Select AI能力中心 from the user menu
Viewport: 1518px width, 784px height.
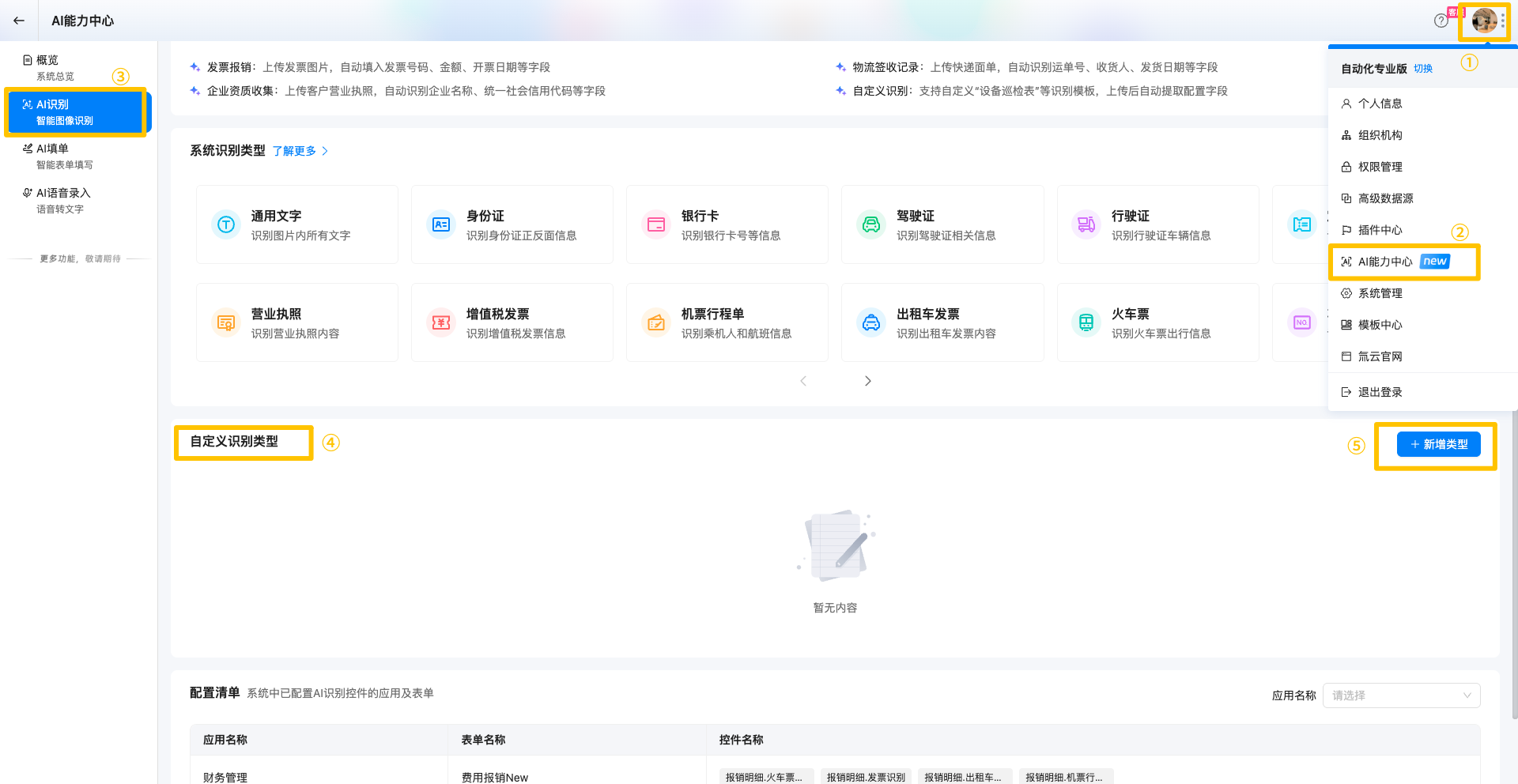[1385, 262]
